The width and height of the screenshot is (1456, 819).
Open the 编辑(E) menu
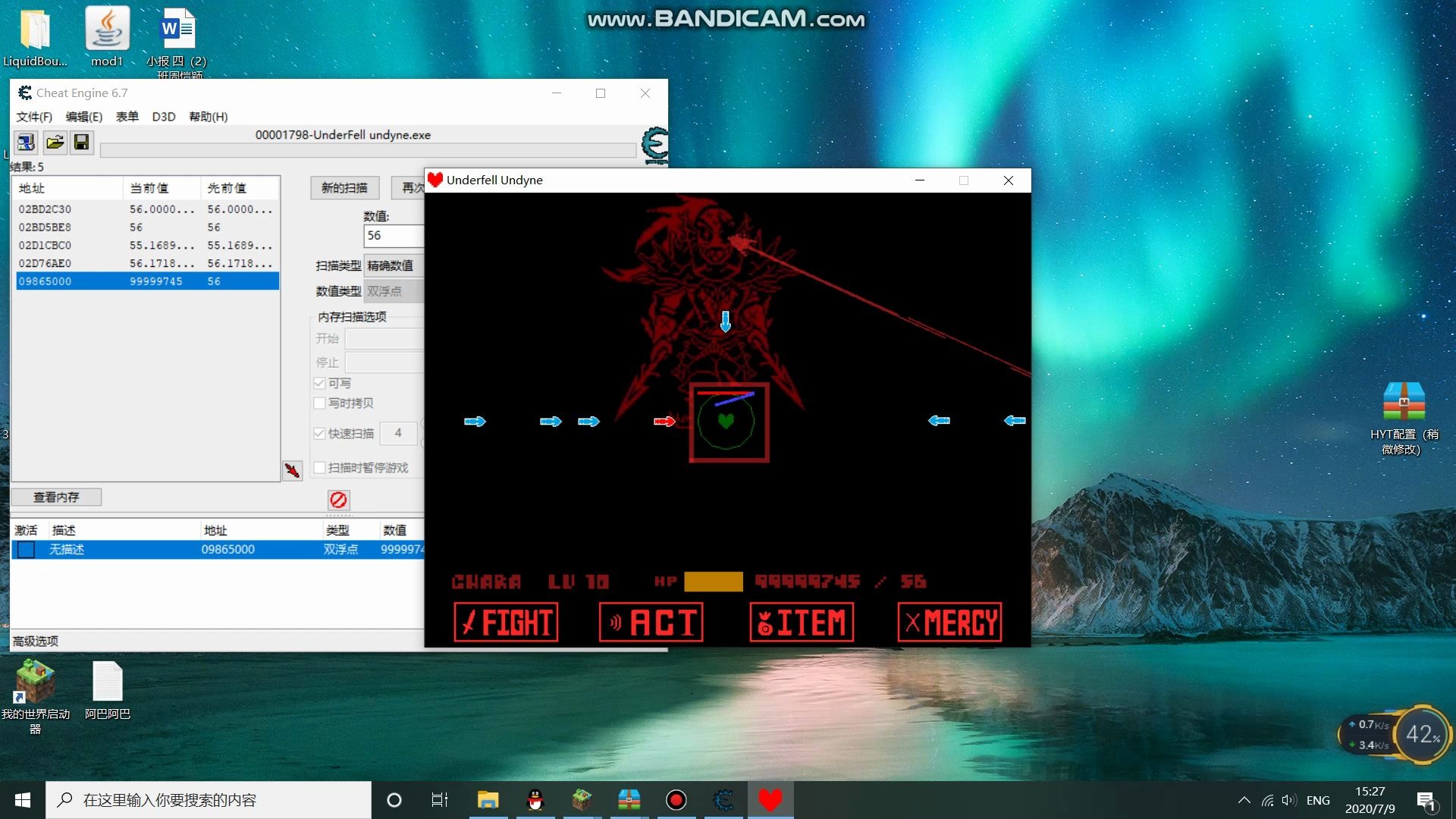pos(83,117)
